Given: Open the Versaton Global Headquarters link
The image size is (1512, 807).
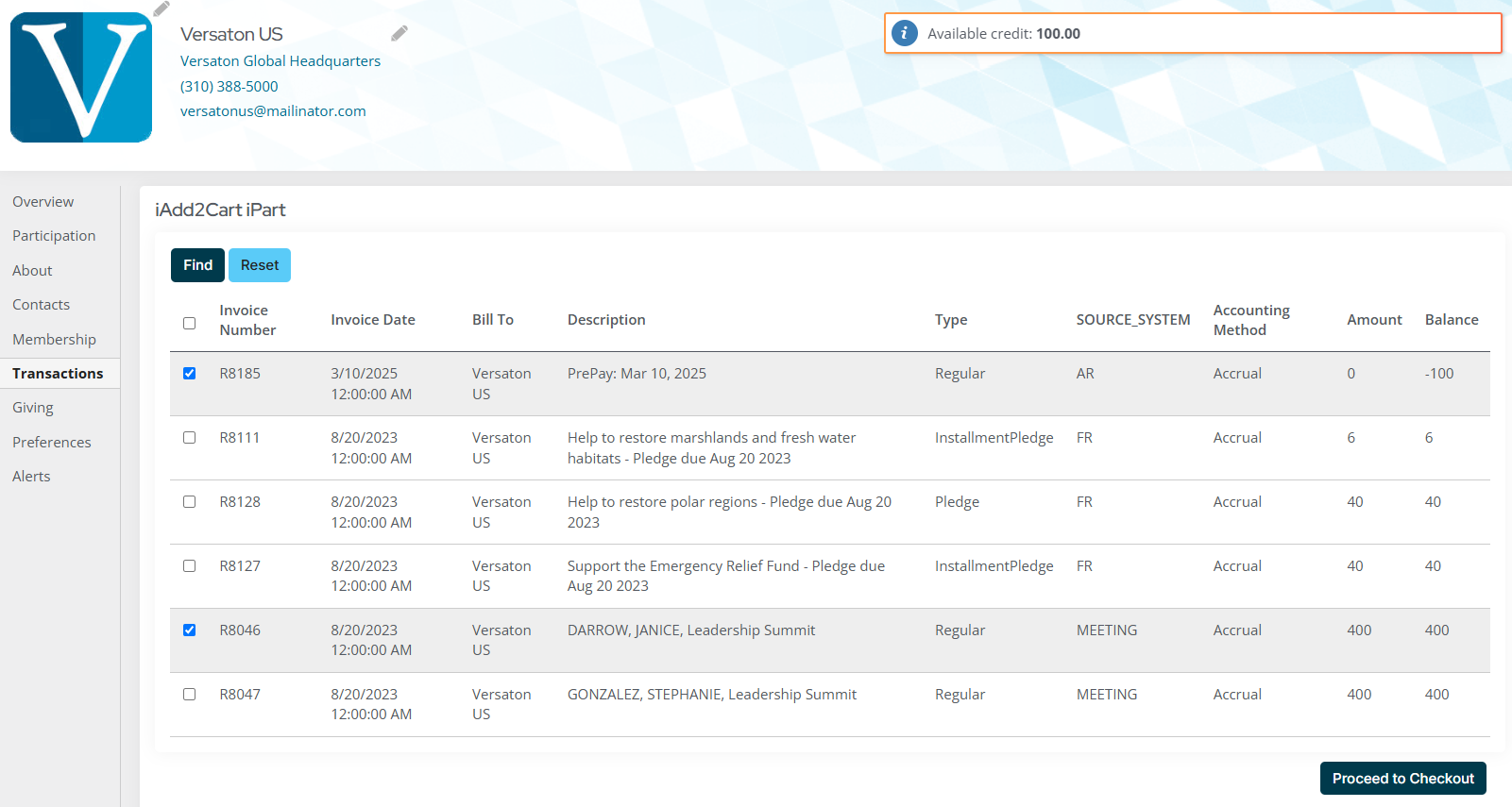Looking at the screenshot, I should tap(280, 61).
